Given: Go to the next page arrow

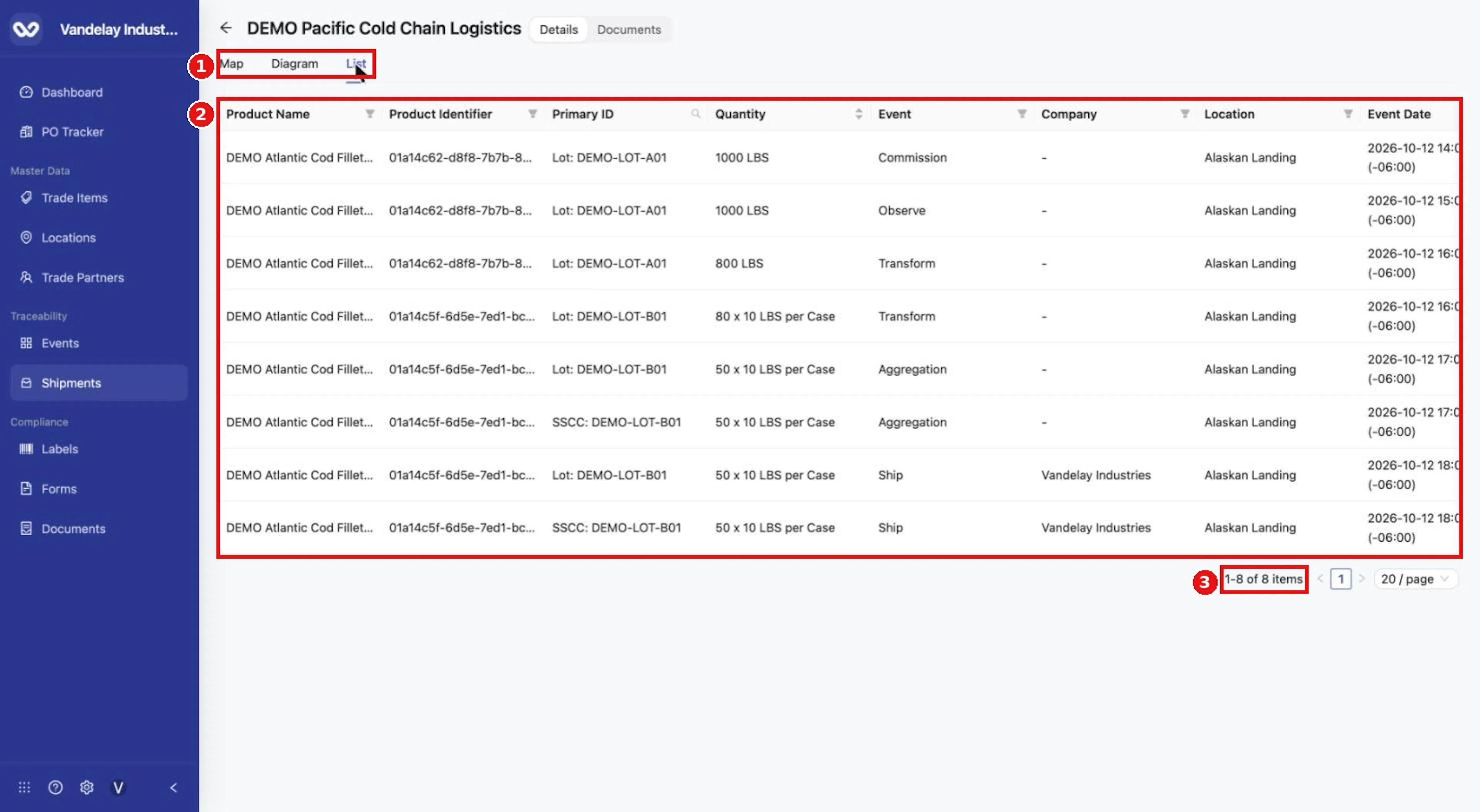Looking at the screenshot, I should click(1361, 579).
